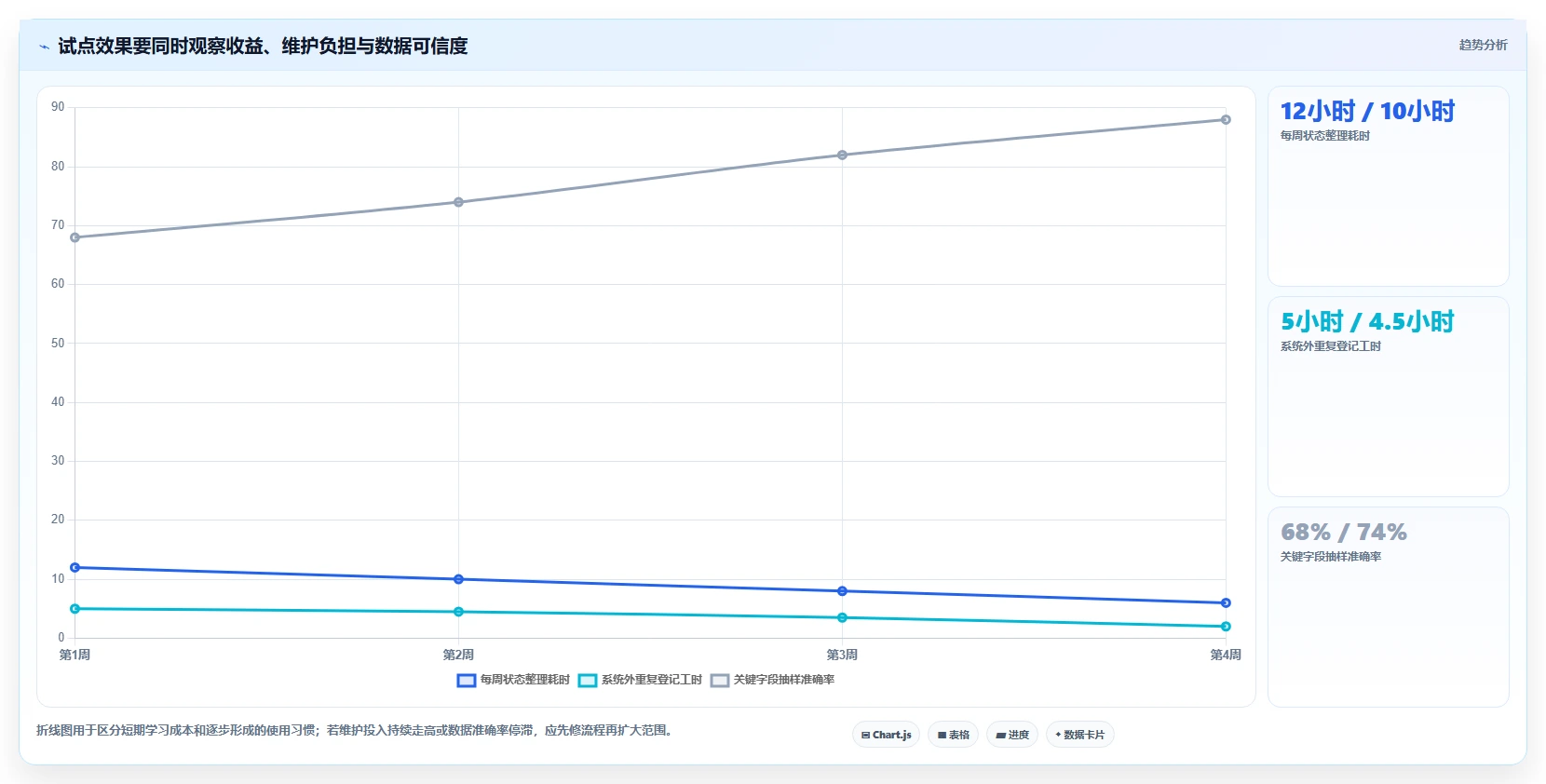This screenshot has width=1546, height=784.
Task: Click the 第3周 x-axis label
Action: 842,655
